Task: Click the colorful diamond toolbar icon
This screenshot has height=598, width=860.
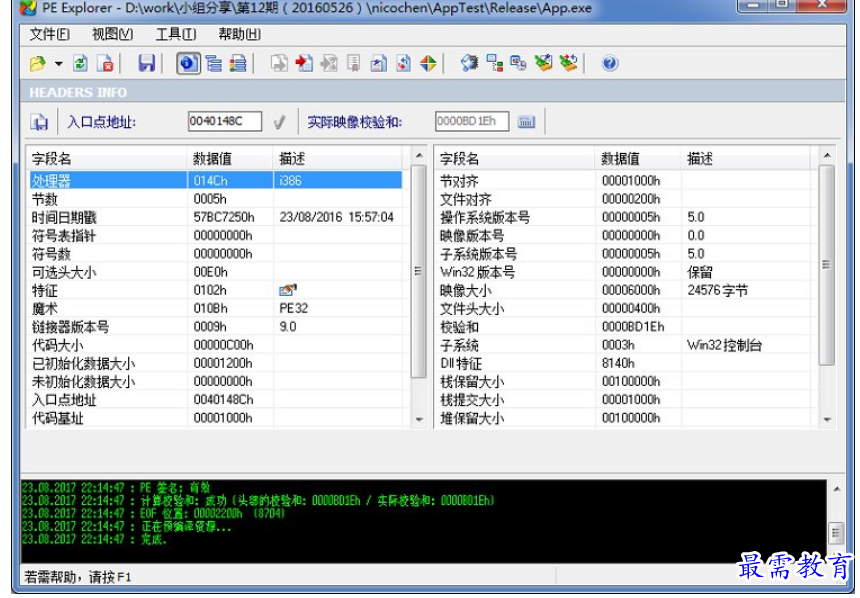Action: tap(428, 64)
